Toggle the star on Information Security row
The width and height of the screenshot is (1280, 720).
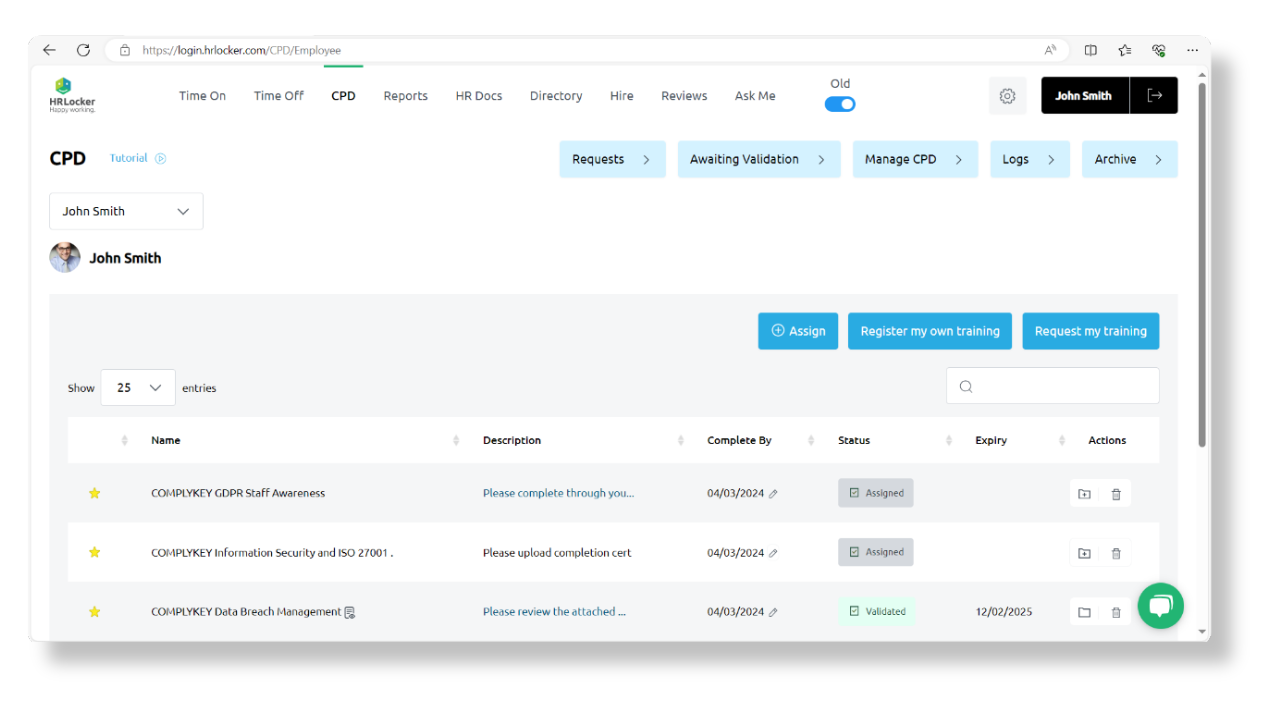tap(94, 552)
